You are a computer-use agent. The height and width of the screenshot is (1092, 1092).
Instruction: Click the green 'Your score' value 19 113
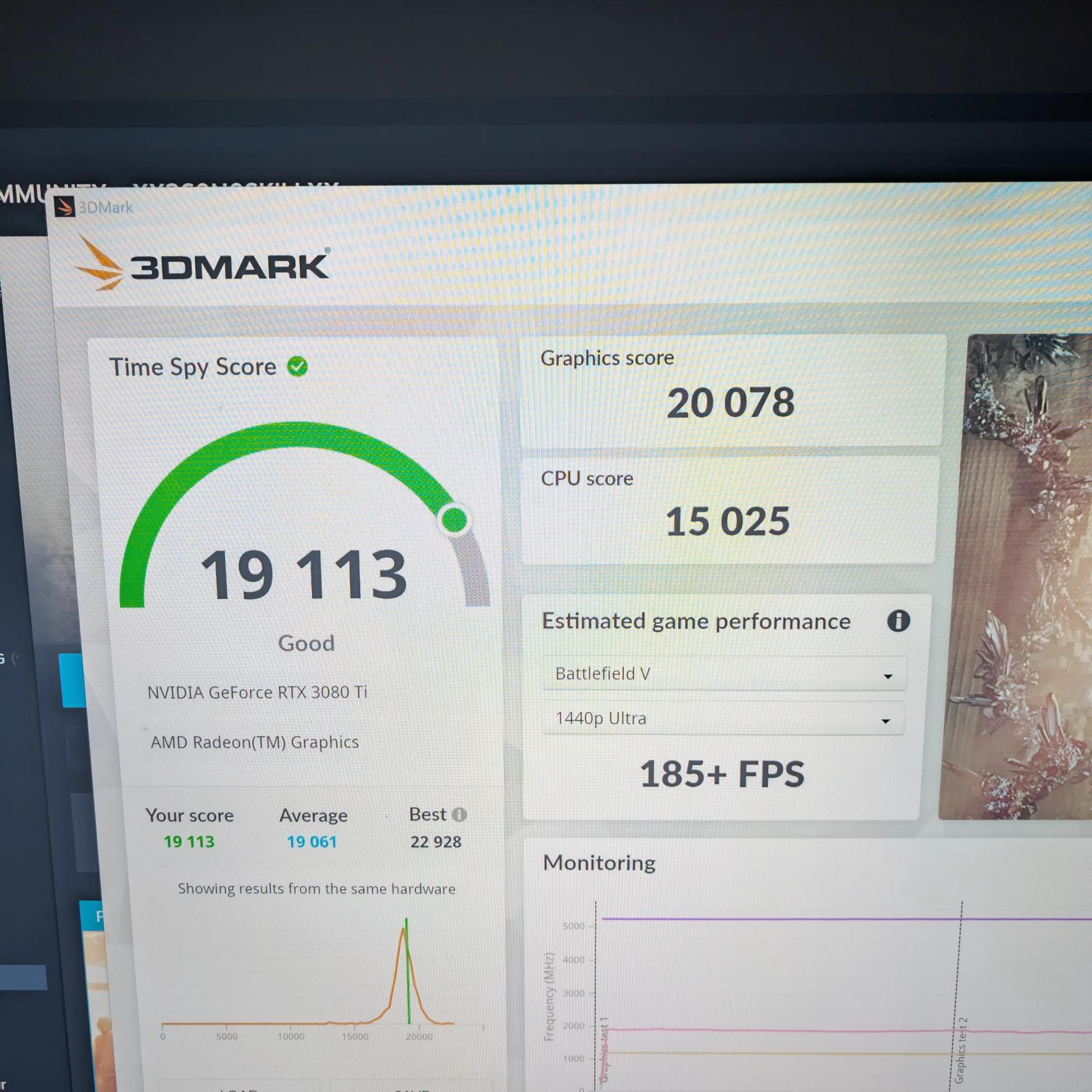point(189,841)
